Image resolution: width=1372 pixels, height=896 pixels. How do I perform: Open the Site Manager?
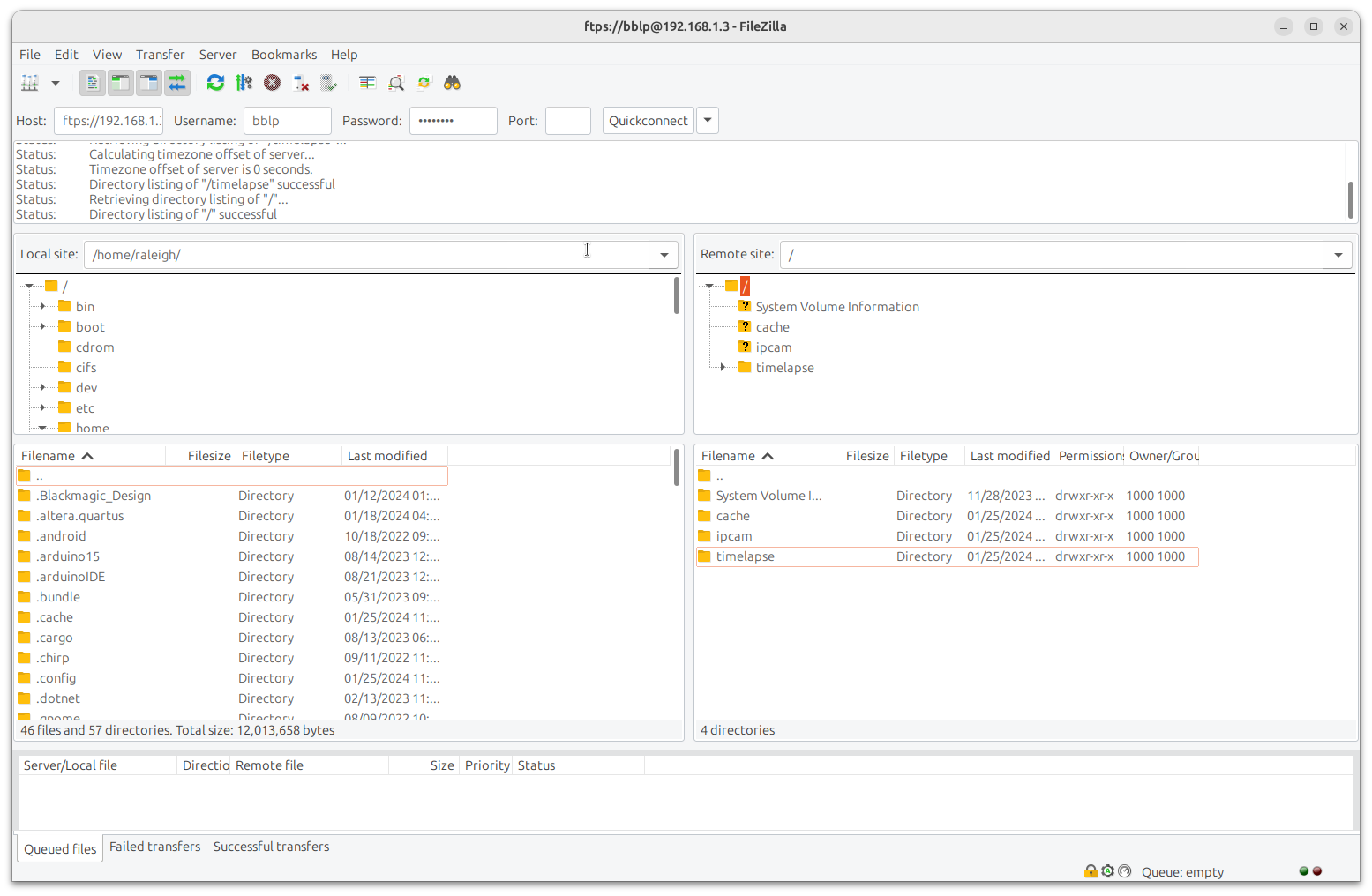[29, 82]
